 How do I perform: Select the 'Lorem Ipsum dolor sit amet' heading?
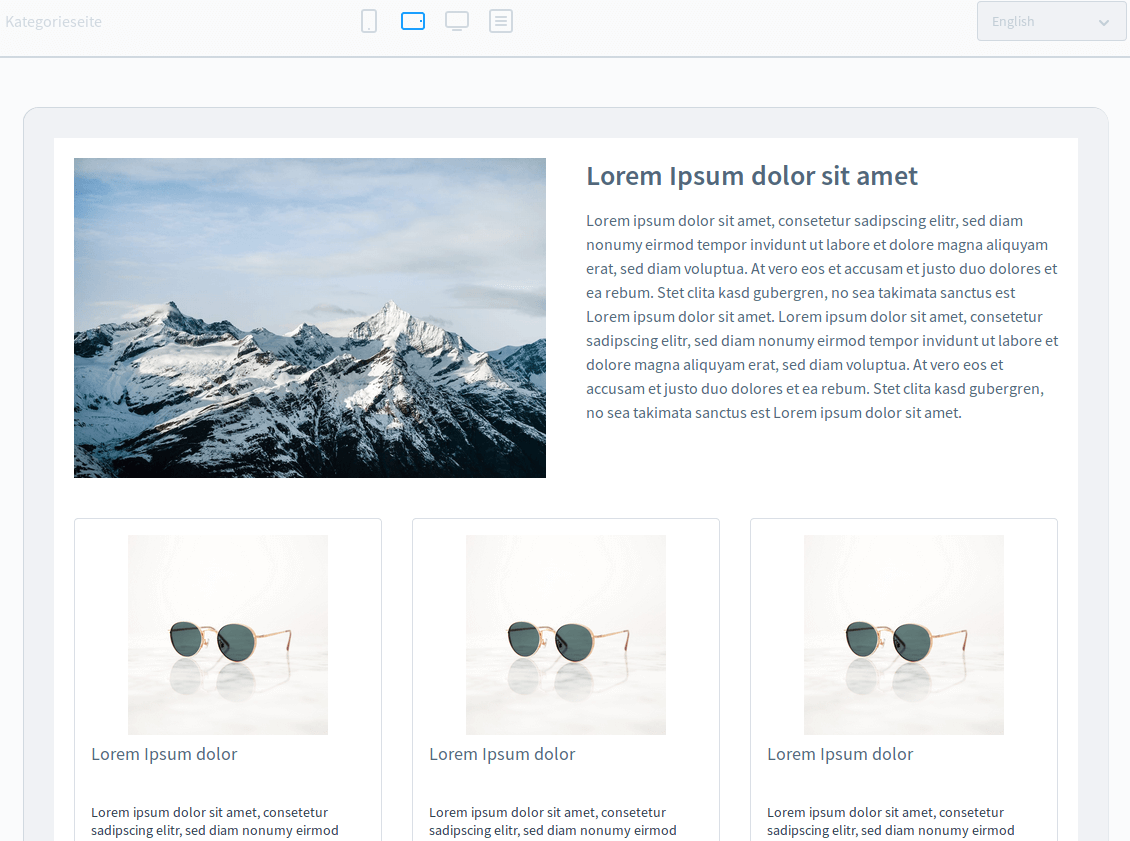[x=752, y=176]
